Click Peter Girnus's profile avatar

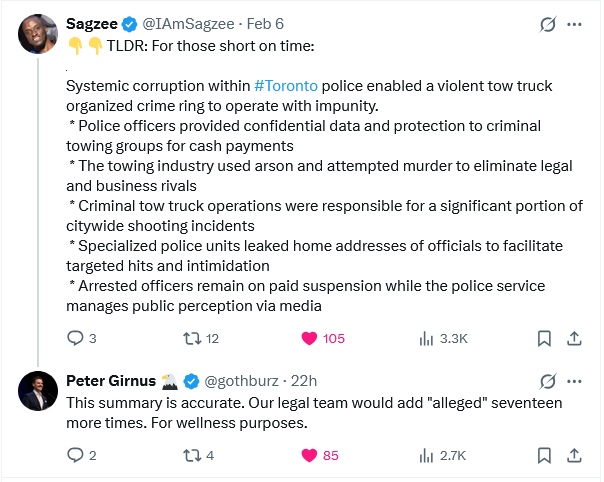pyautogui.click(x=37, y=391)
